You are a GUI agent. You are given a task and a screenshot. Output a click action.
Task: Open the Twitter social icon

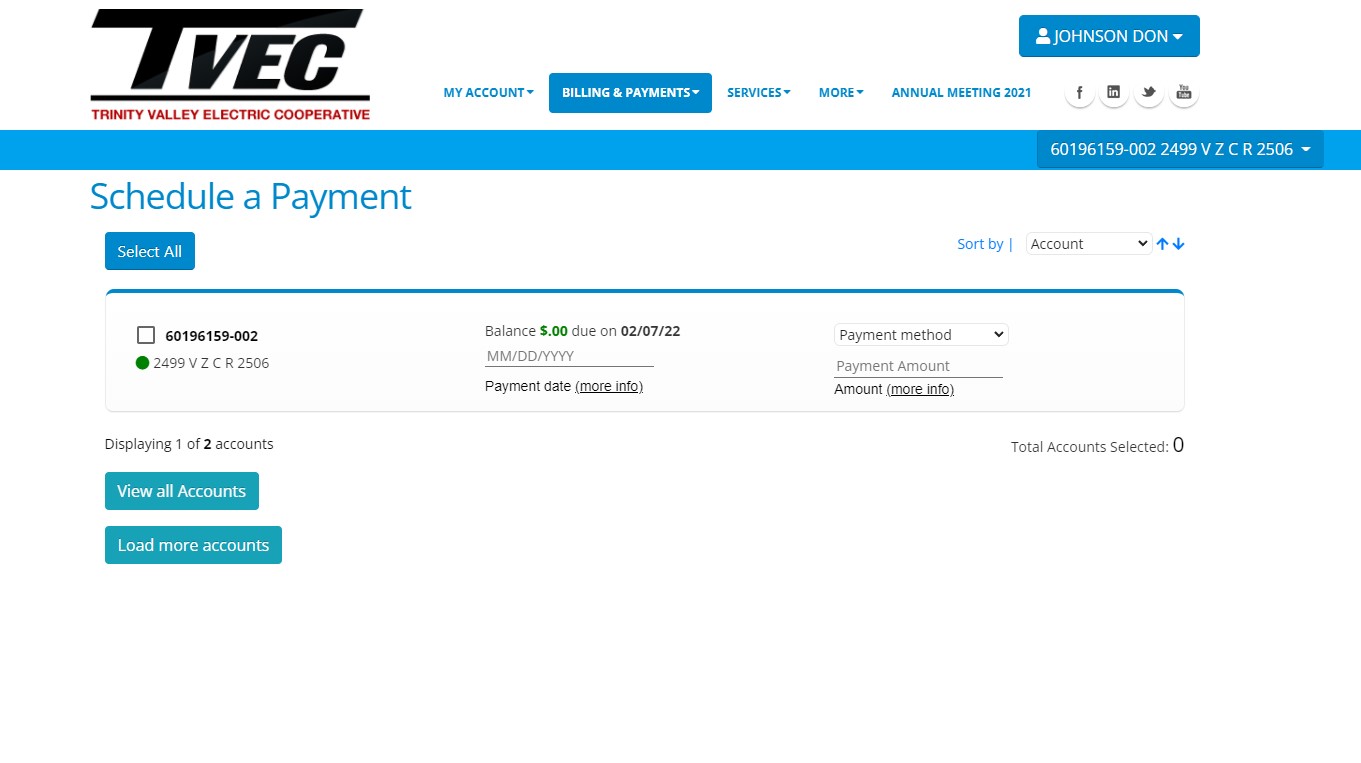pos(1148,93)
